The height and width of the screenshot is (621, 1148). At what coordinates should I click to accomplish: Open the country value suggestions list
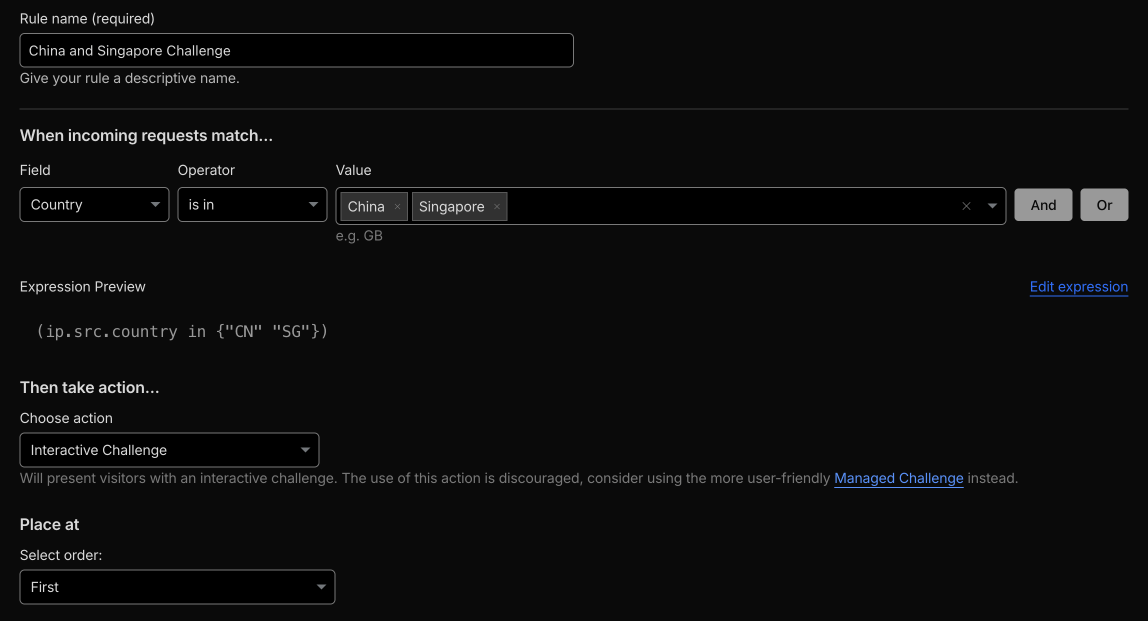click(992, 205)
